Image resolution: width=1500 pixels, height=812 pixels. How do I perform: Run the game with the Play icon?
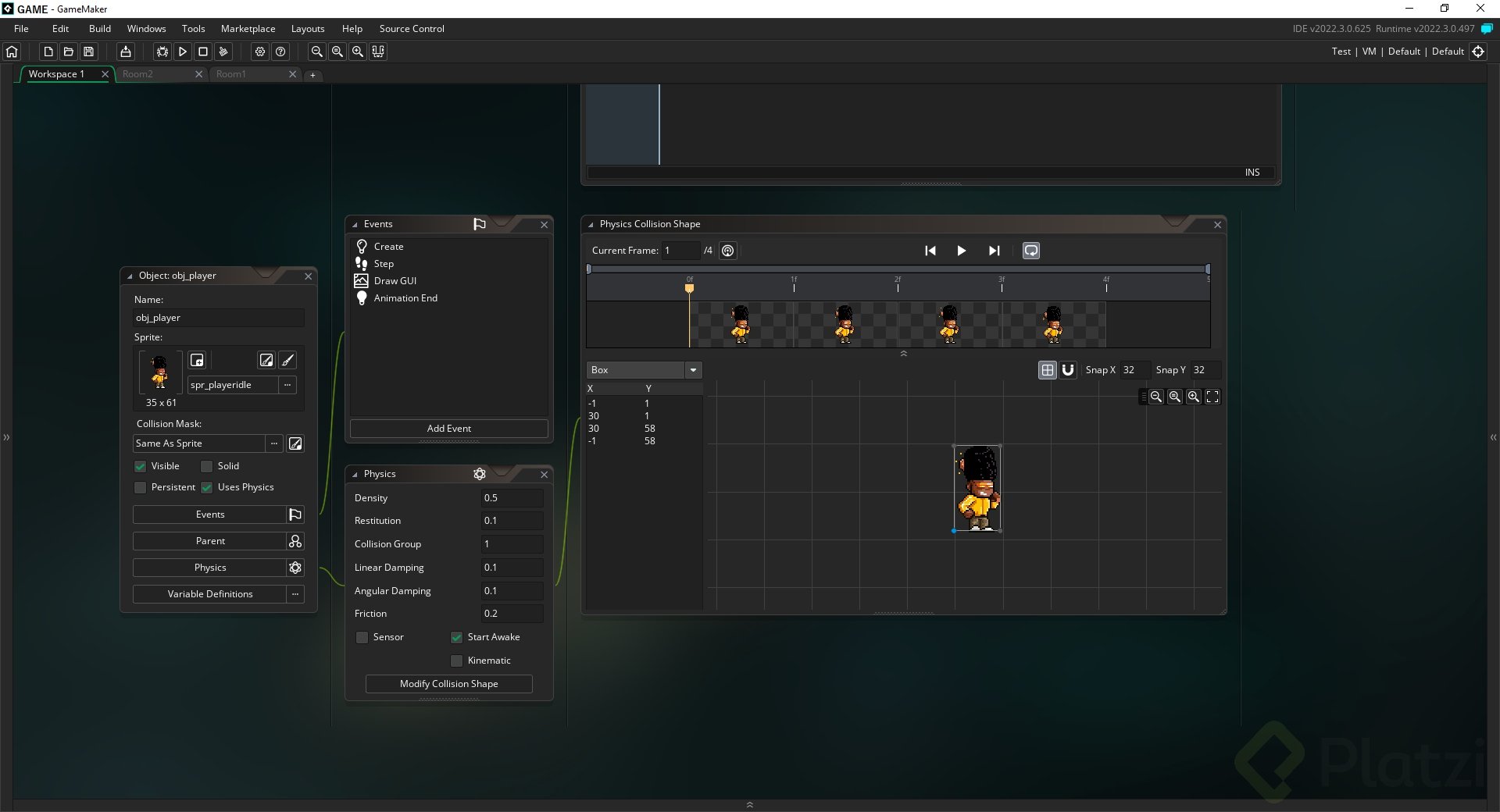182,52
